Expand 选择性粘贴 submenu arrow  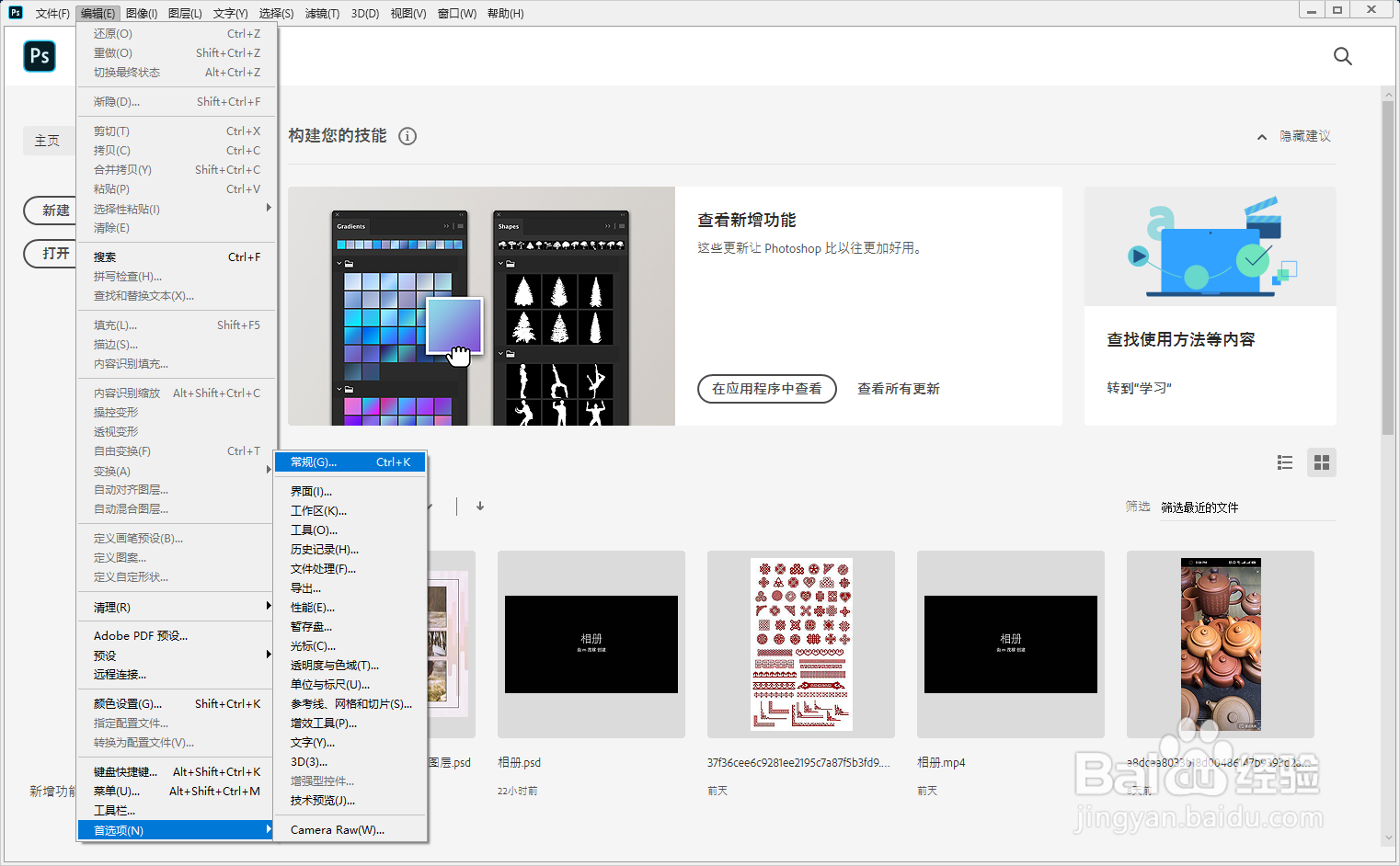tap(269, 208)
